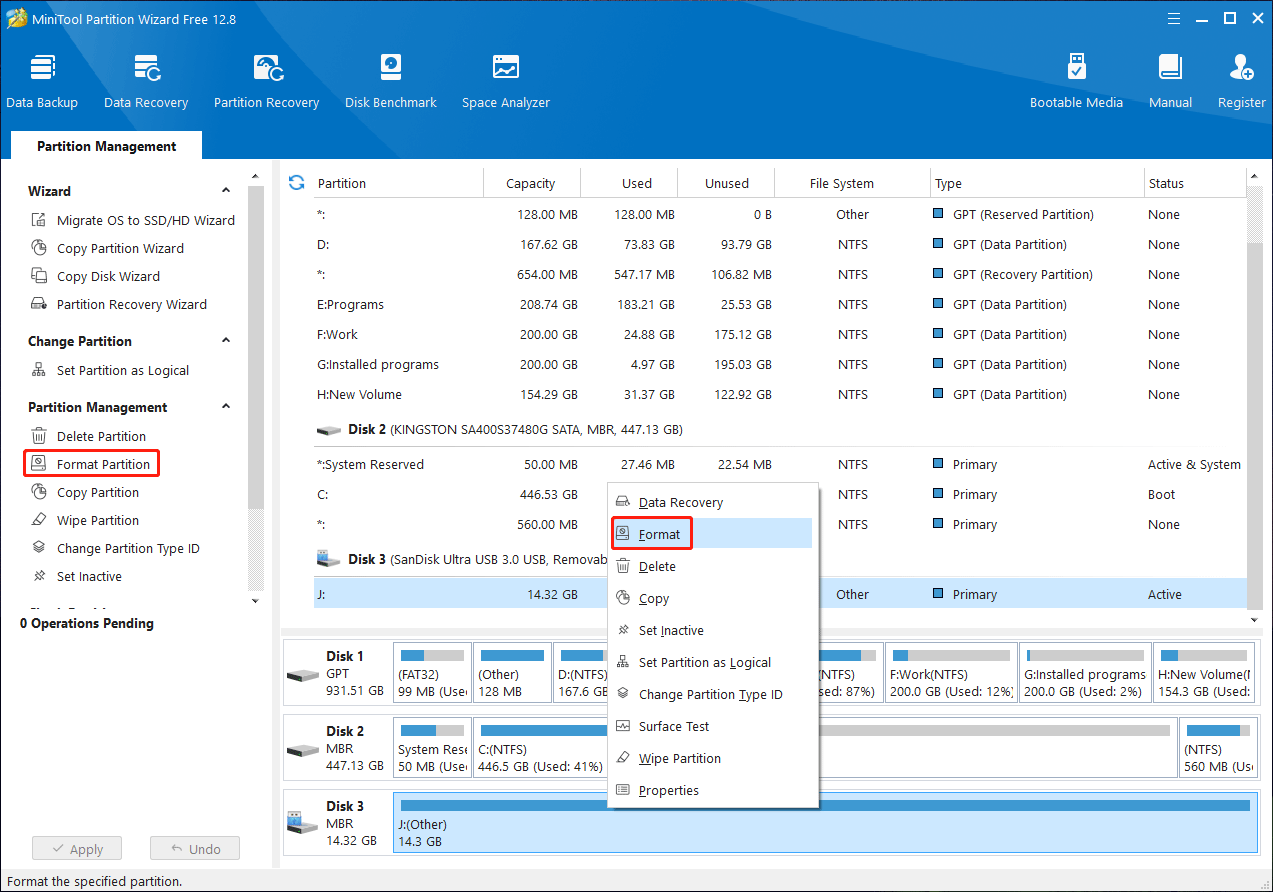Image resolution: width=1273 pixels, height=892 pixels.
Task: Refresh the partition list with the refresh icon
Action: tap(296, 182)
